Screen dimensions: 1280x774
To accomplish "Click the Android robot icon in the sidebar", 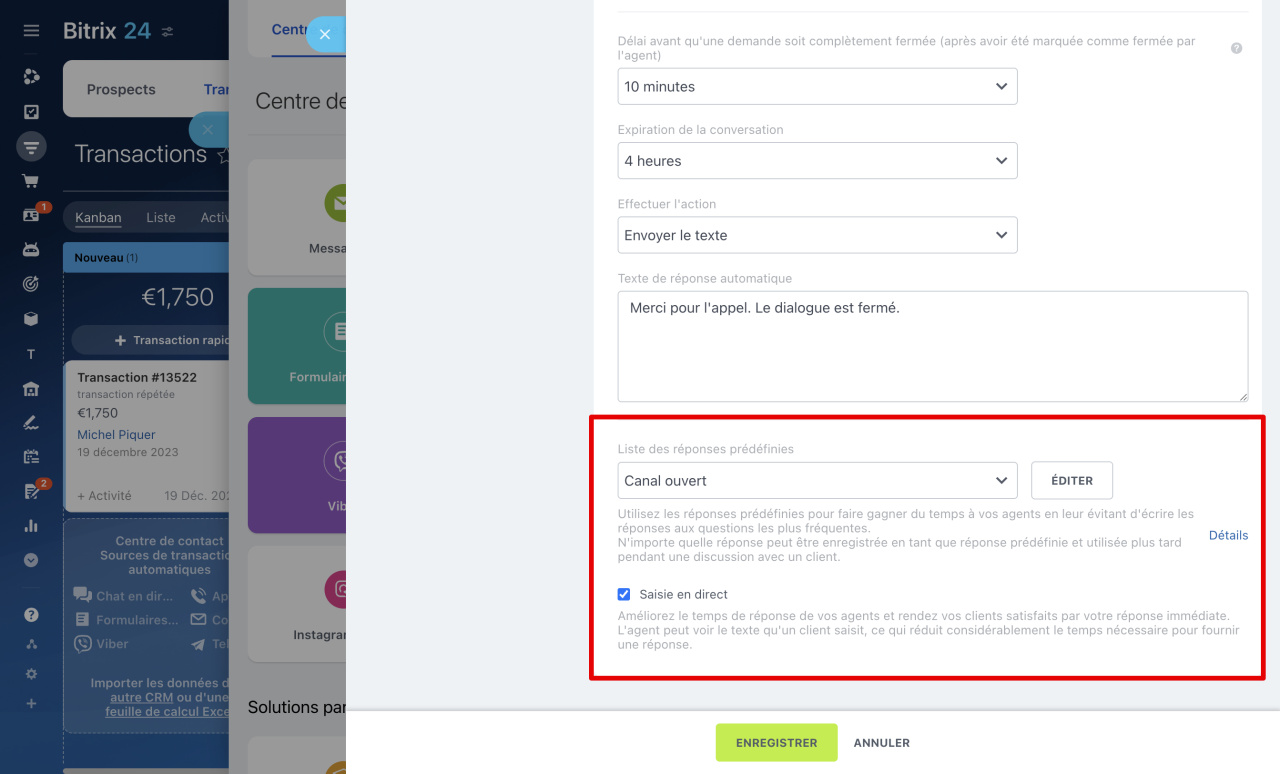I will coord(31,250).
